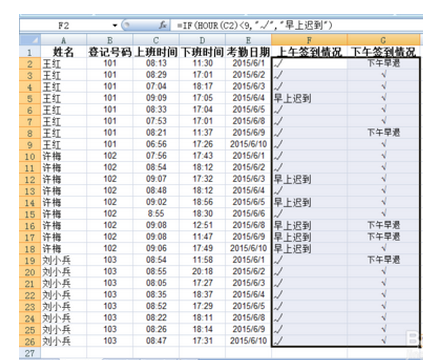
Task: Click 登记号码 102 in row 13
Action: [110, 191]
